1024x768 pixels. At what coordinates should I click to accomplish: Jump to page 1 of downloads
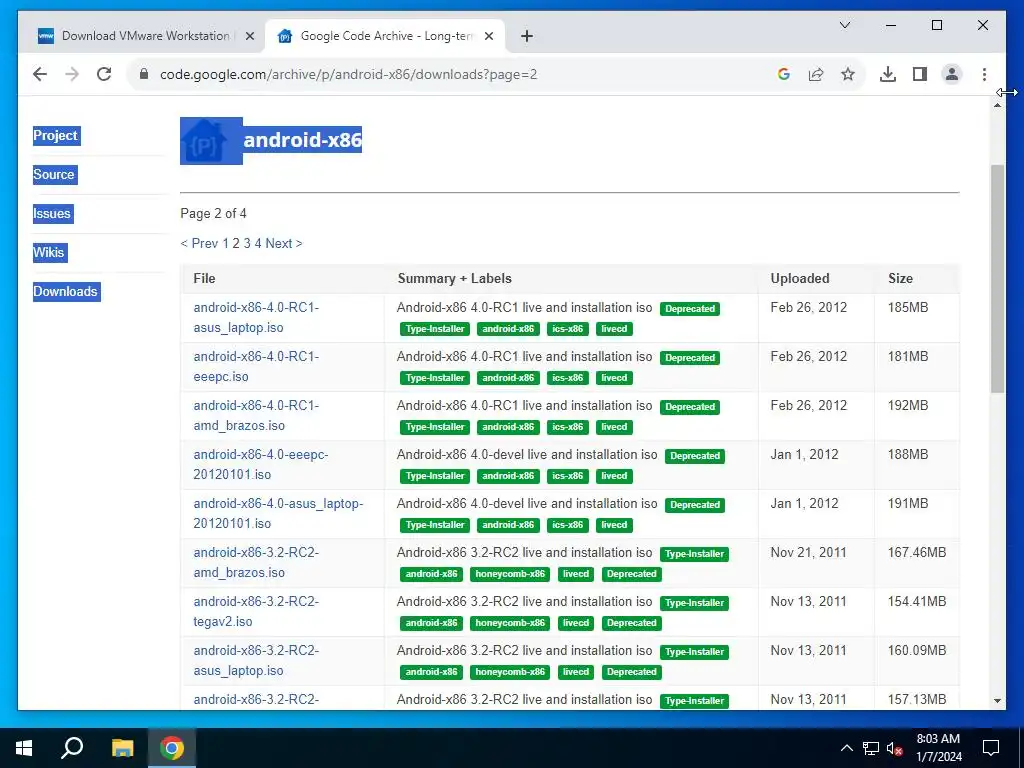point(225,243)
